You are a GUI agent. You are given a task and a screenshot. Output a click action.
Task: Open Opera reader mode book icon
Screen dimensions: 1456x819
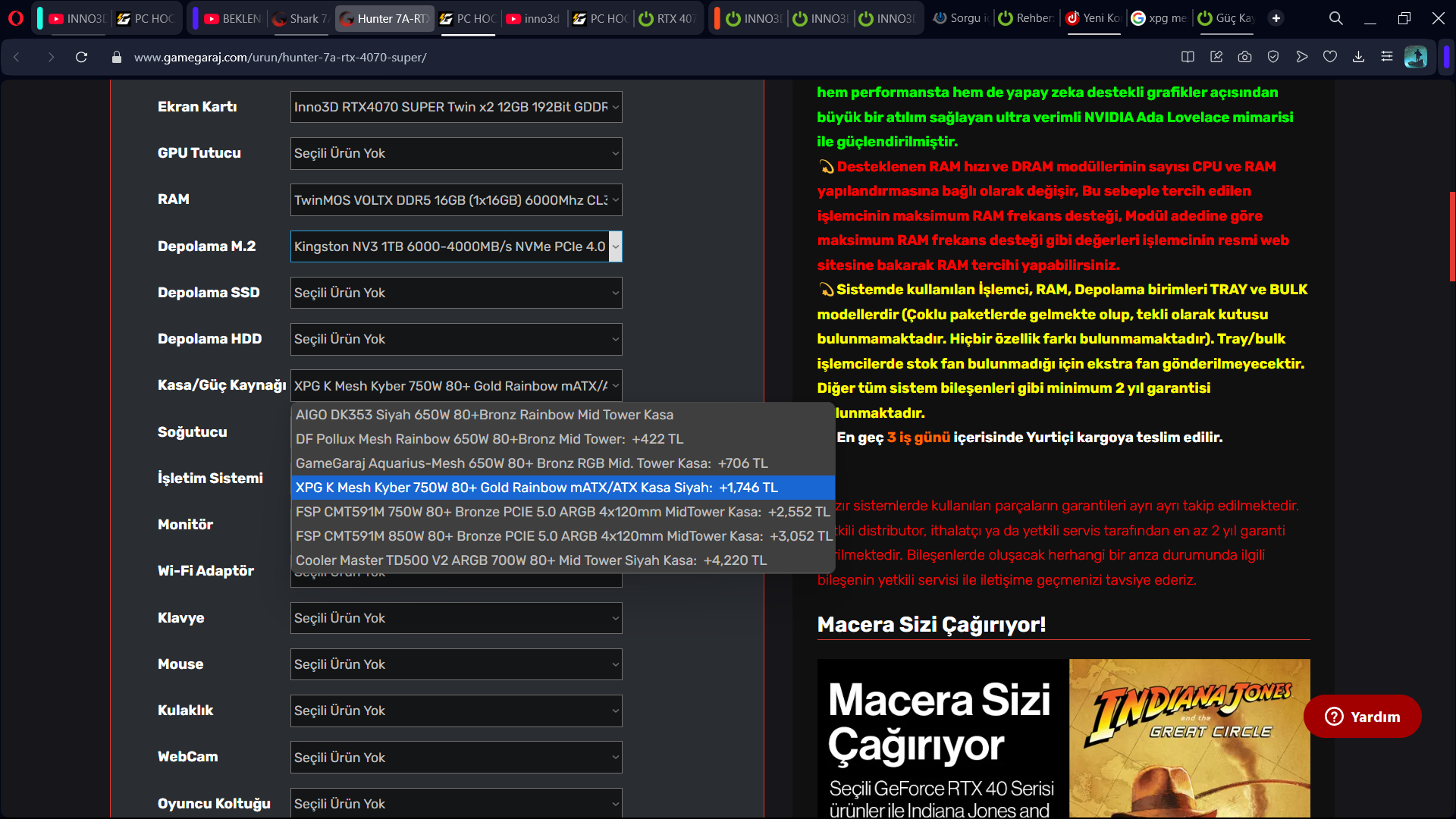(x=1188, y=57)
